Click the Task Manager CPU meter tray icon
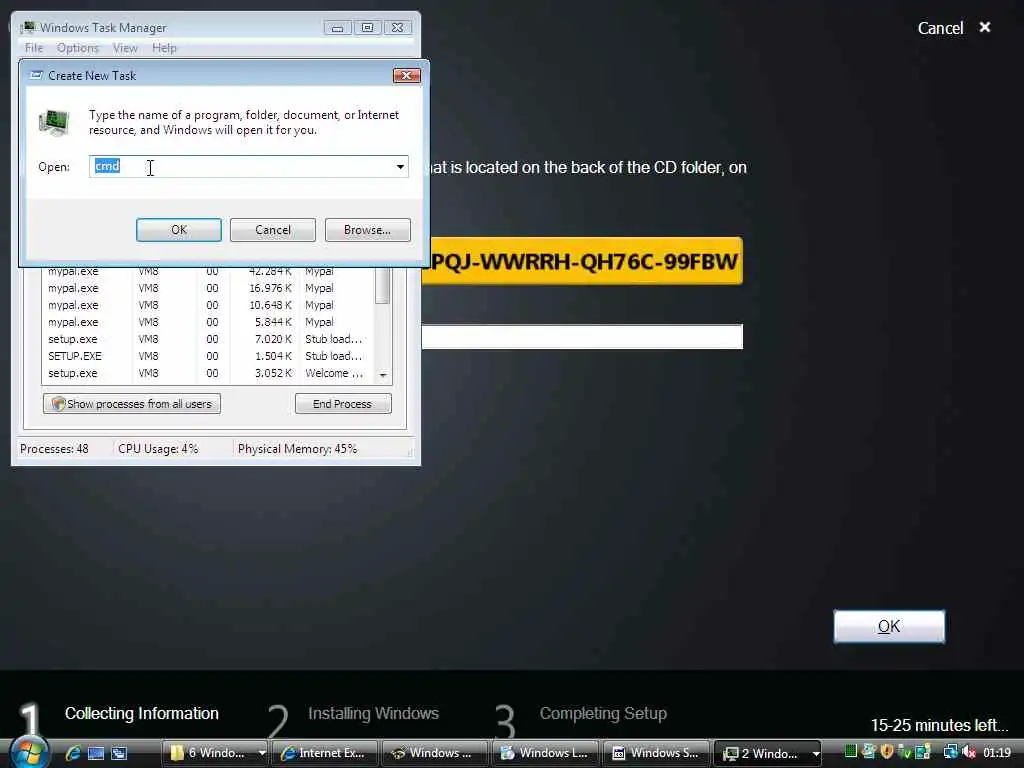Viewport: 1024px width, 768px height. (x=850, y=752)
